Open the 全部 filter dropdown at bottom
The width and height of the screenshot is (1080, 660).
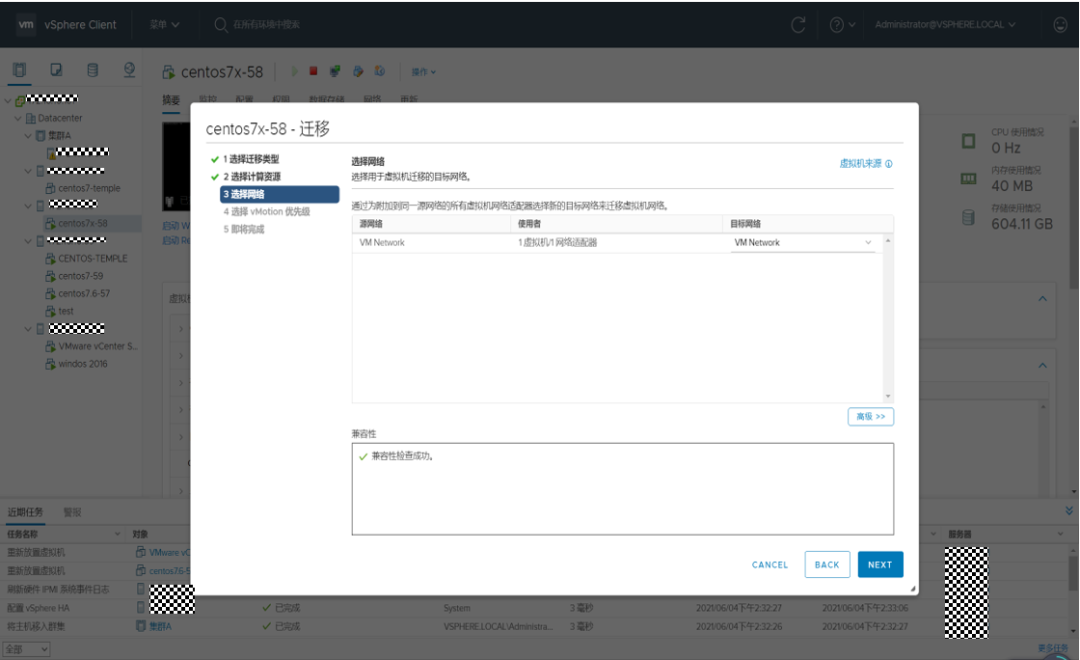pyautogui.click(x=26, y=649)
